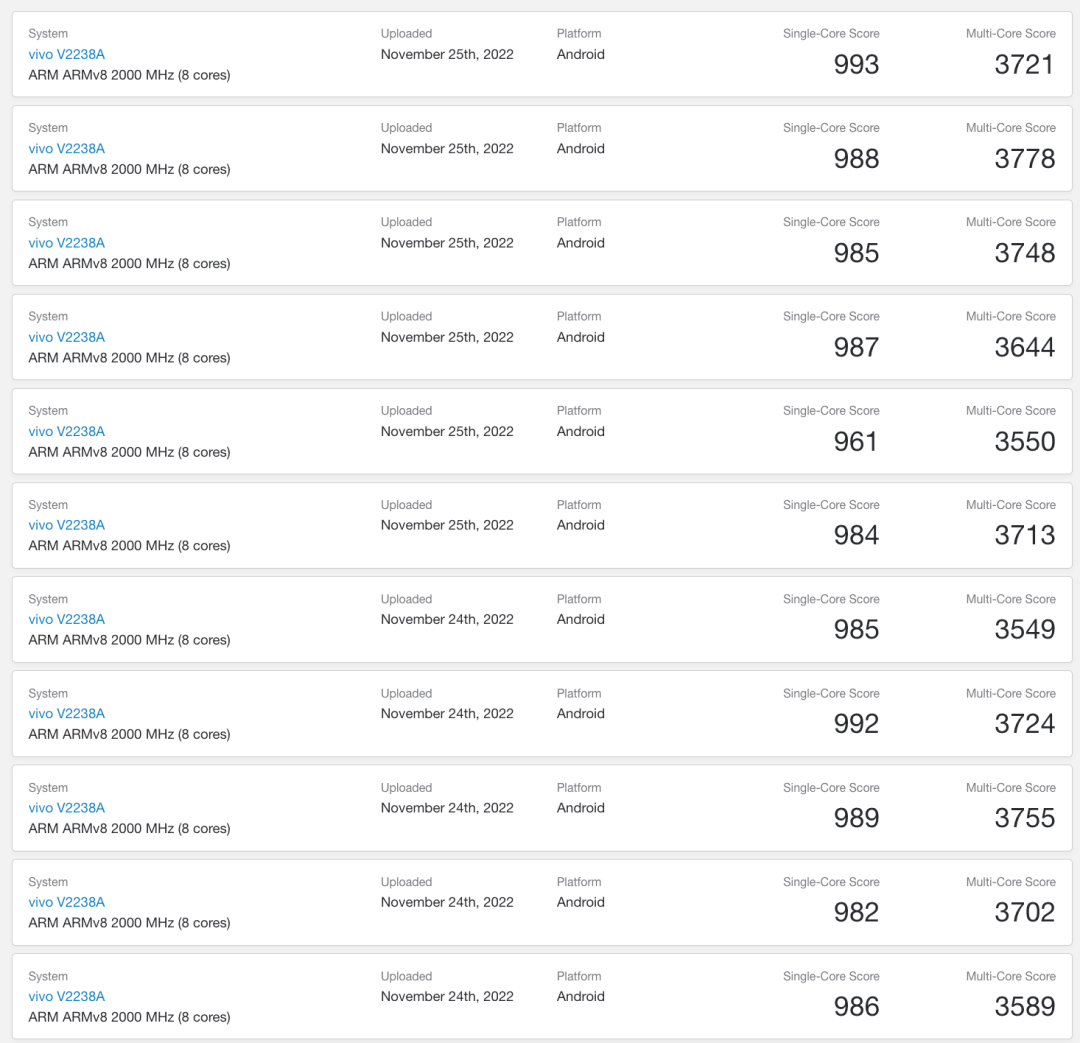Click the multi-core score 3778
Image resolution: width=1080 pixels, height=1043 pixels.
[1024, 159]
